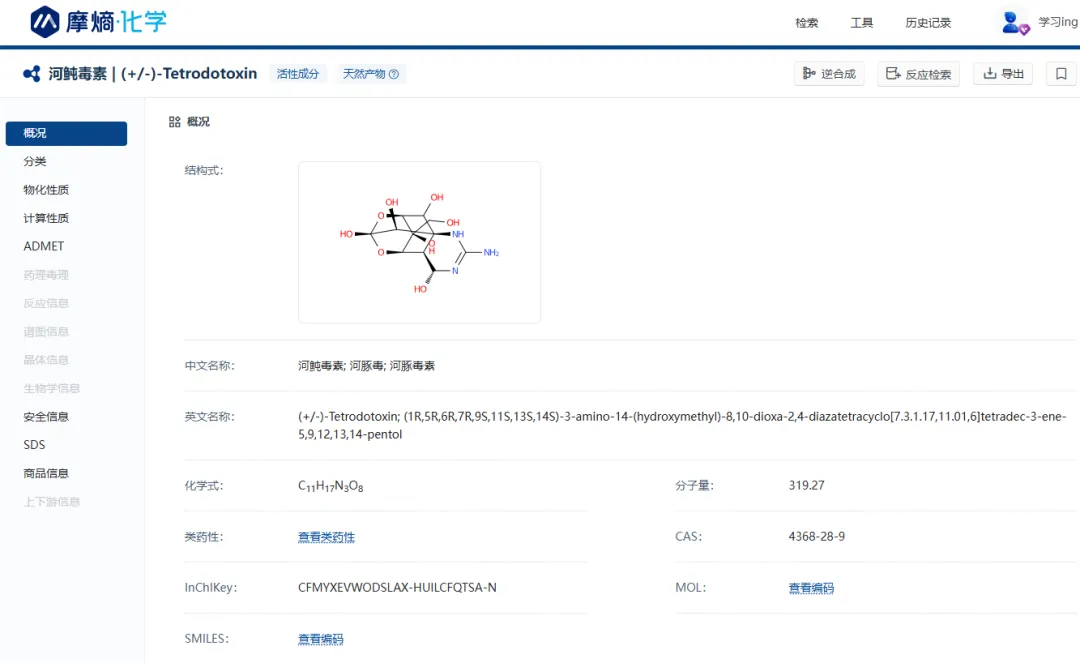Select 分类 in the sidebar
Screen dimensions: 1080x663
point(35,161)
